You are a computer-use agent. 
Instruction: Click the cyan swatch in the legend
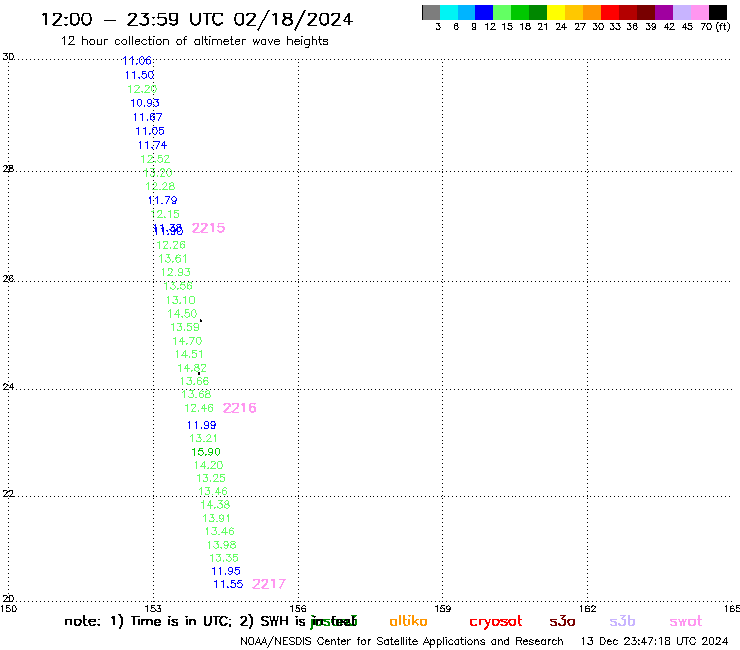[x=449, y=12]
